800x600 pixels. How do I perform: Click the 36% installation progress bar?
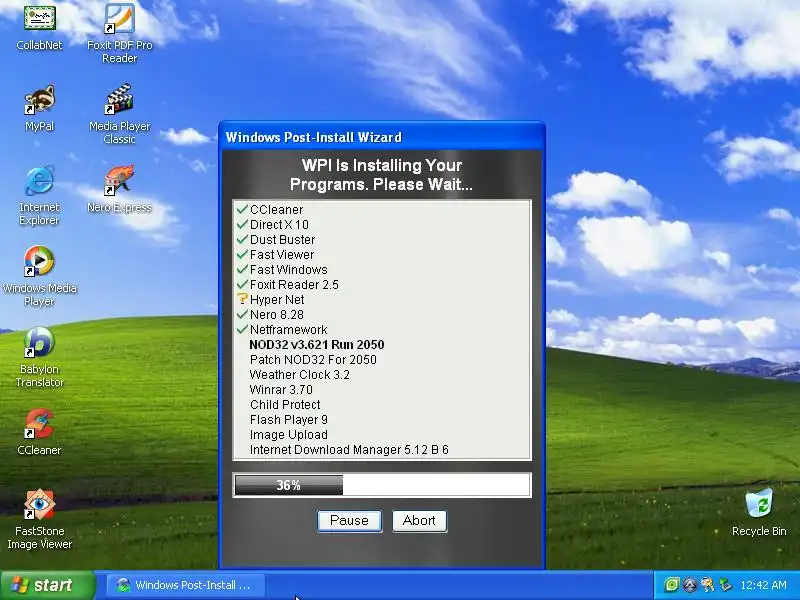(382, 485)
